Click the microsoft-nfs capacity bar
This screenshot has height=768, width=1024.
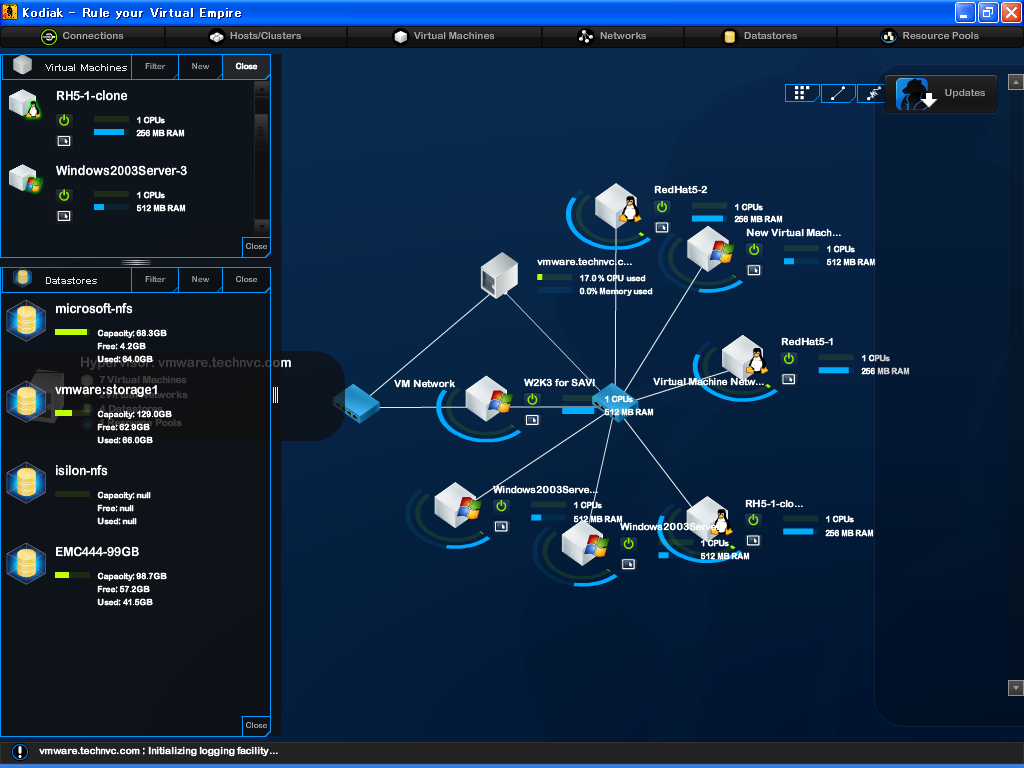click(72, 332)
